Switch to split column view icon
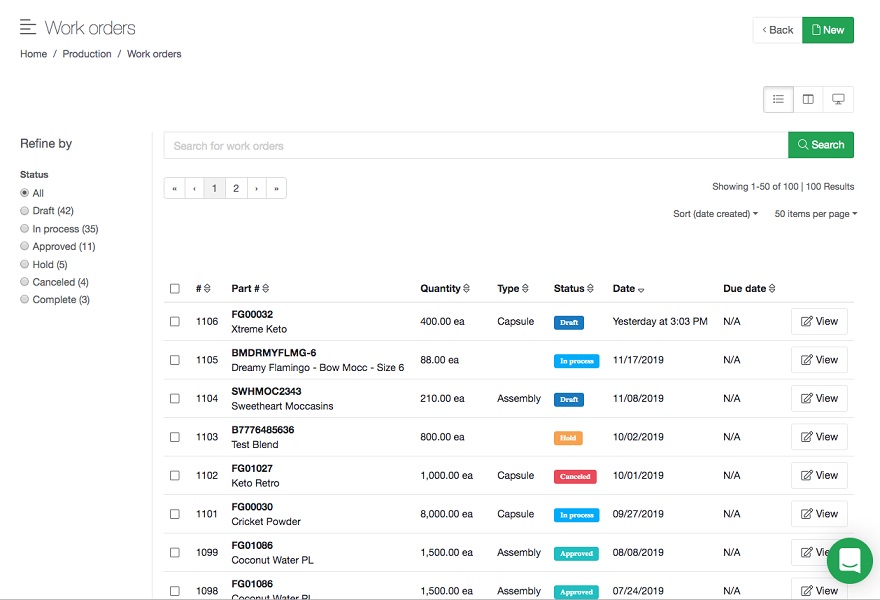The width and height of the screenshot is (880, 600). coord(808,99)
